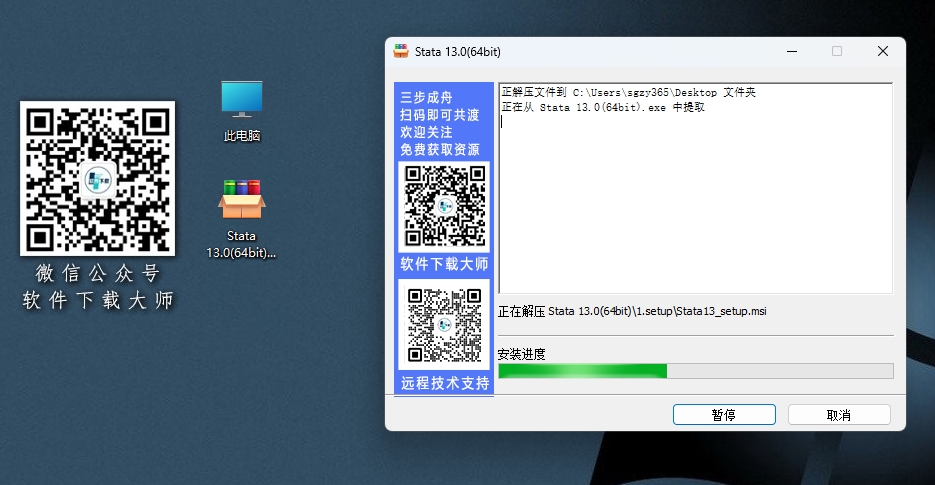The image size is (935, 485).
Task: Click the 远程技术支持 banner text
Action: [445, 383]
